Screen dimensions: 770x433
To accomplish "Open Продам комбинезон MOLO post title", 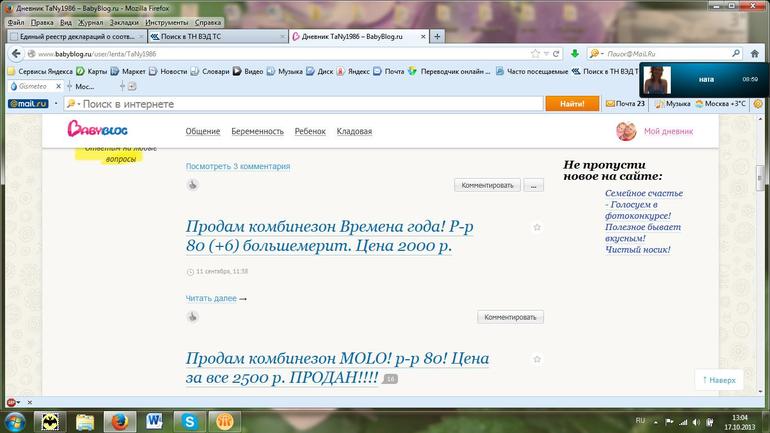I will coord(337,368).
